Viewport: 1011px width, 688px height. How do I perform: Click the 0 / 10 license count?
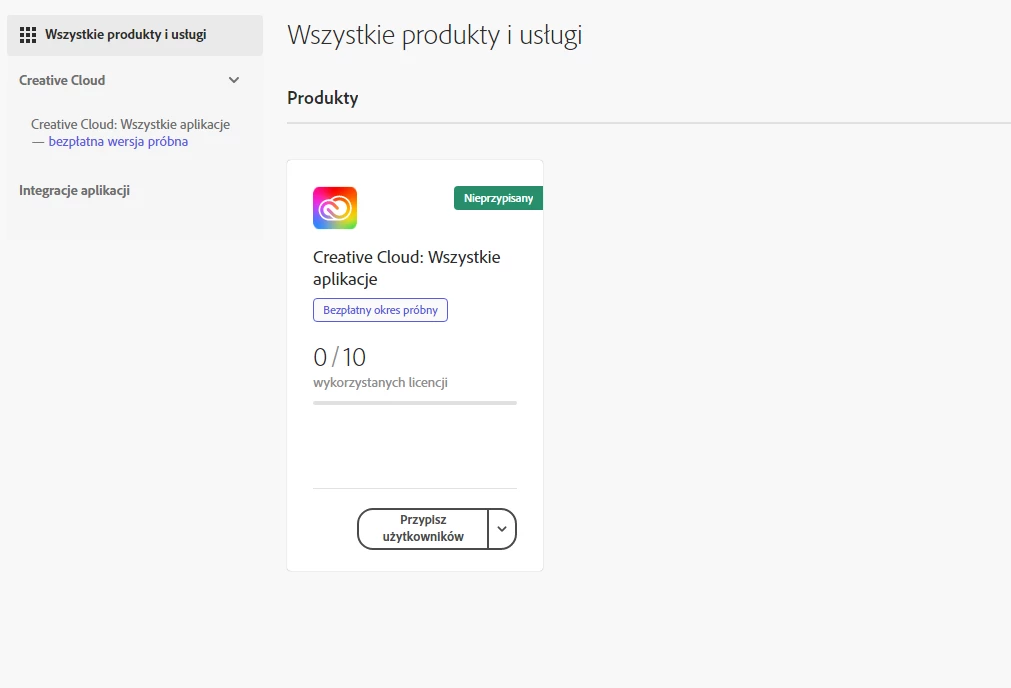tap(339, 357)
